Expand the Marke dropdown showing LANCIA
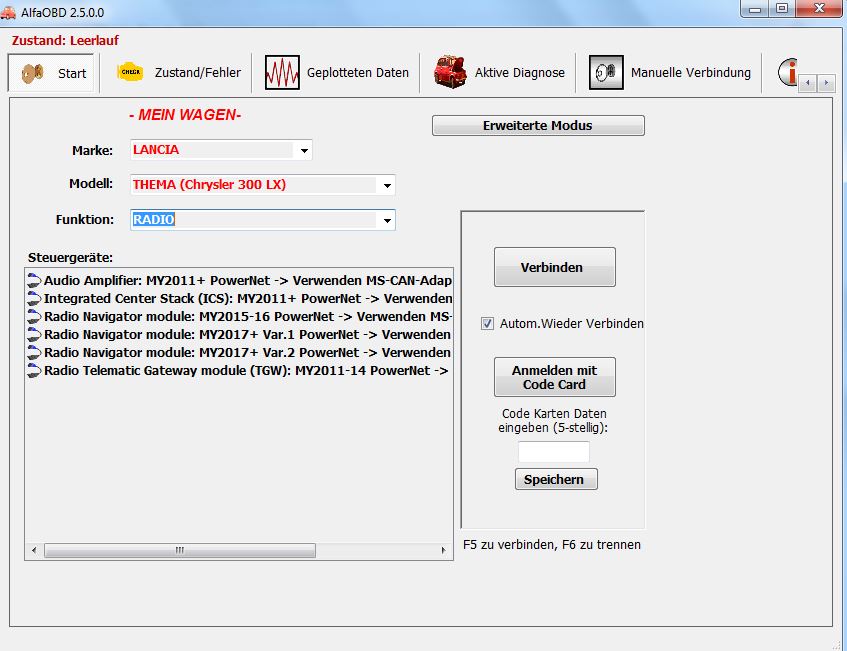The height and width of the screenshot is (651, 847). point(304,151)
